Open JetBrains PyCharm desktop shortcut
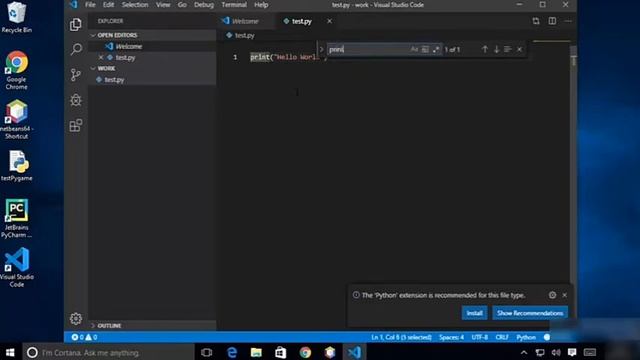 pyautogui.click(x=16, y=218)
